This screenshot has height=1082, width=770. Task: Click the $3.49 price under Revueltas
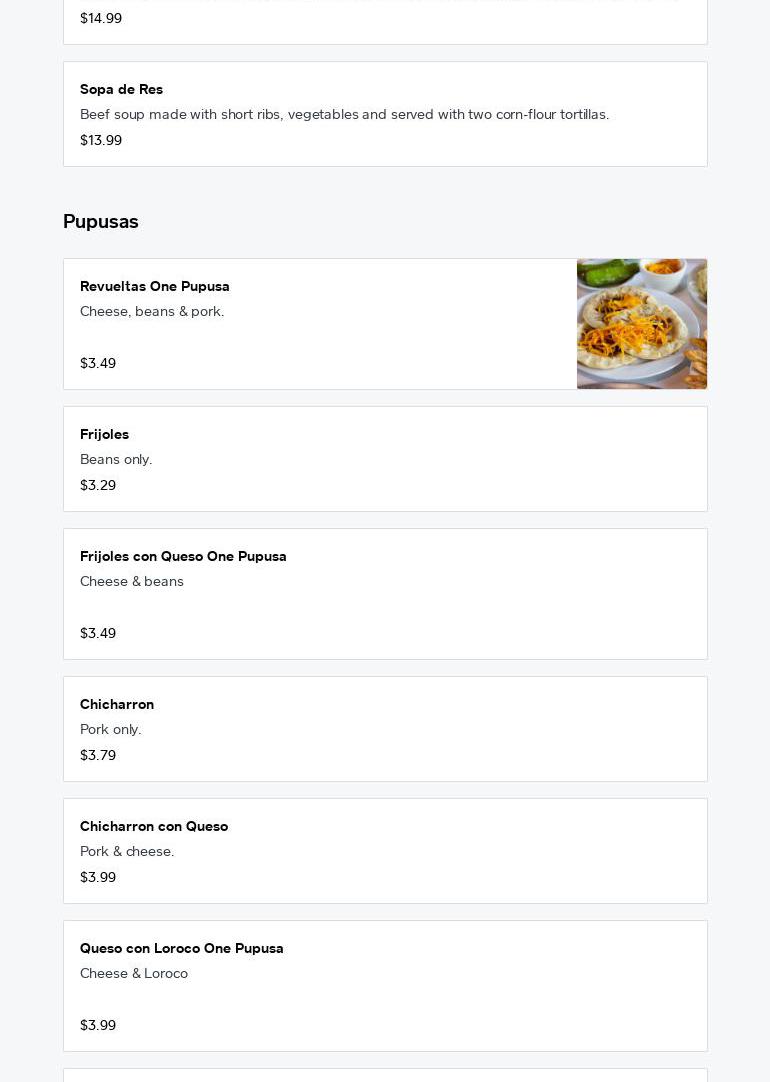click(x=98, y=364)
